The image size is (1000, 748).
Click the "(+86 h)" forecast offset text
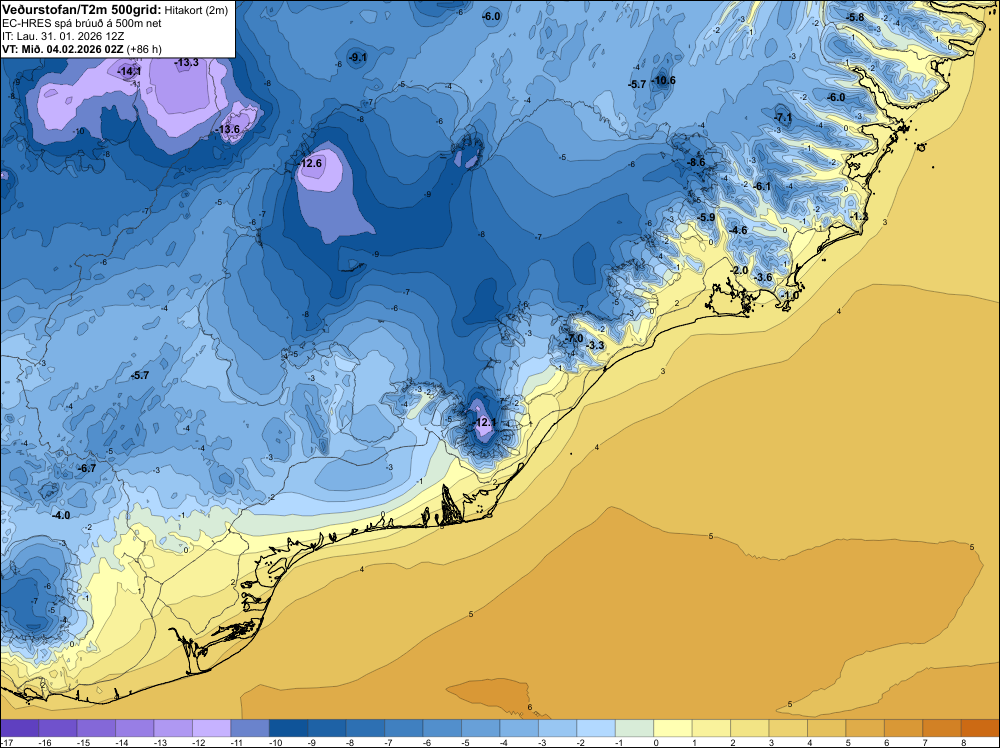(144, 49)
